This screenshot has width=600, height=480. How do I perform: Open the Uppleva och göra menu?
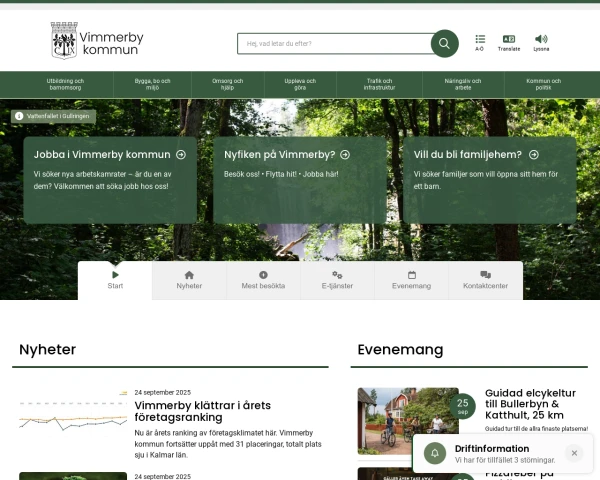300,84
